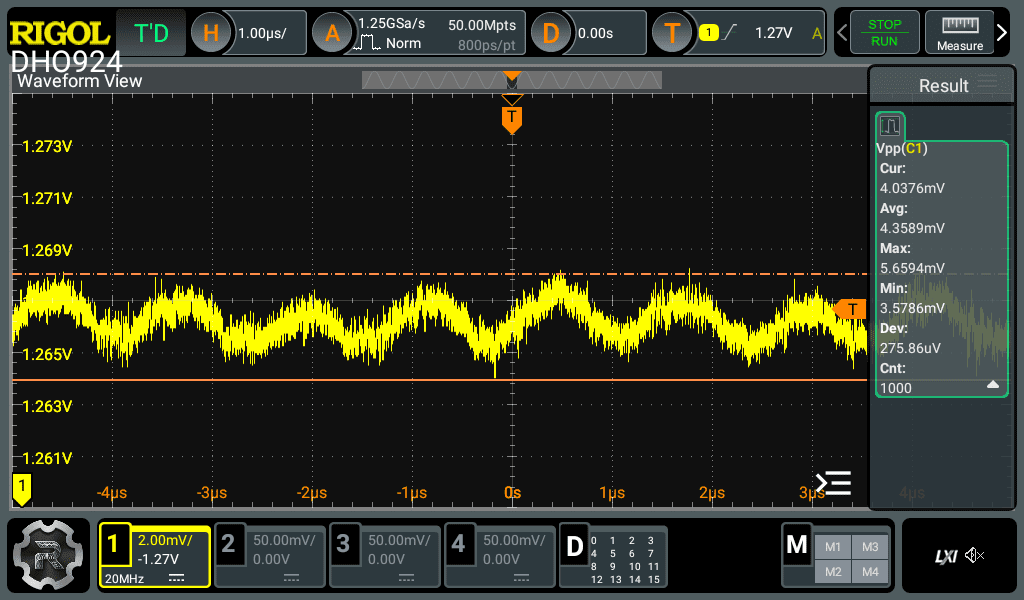Image resolution: width=1024 pixels, height=600 pixels.
Task: Click the LXI network status icon
Action: 946,556
